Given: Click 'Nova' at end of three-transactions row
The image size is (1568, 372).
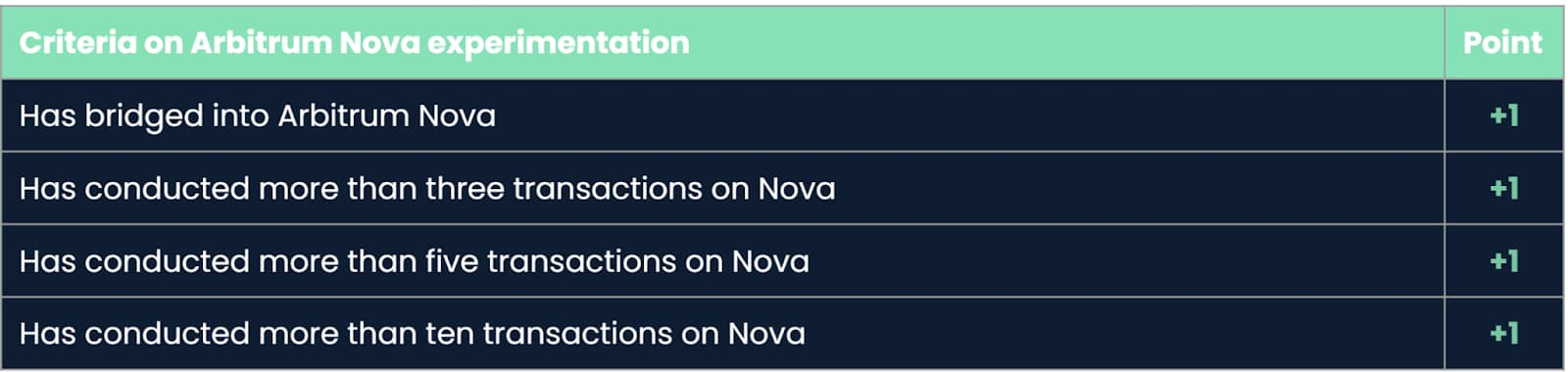Looking at the screenshot, I should click(x=797, y=188).
